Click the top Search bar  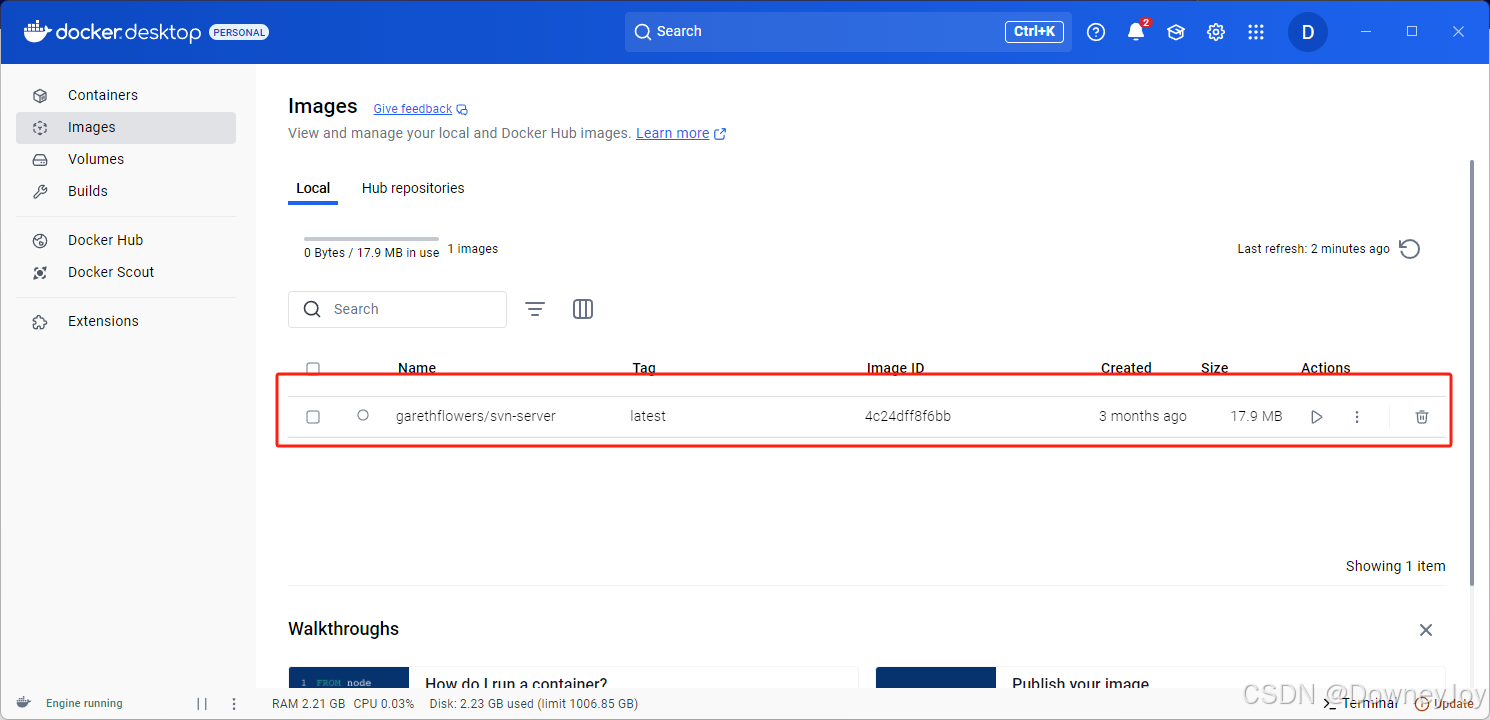coord(848,32)
